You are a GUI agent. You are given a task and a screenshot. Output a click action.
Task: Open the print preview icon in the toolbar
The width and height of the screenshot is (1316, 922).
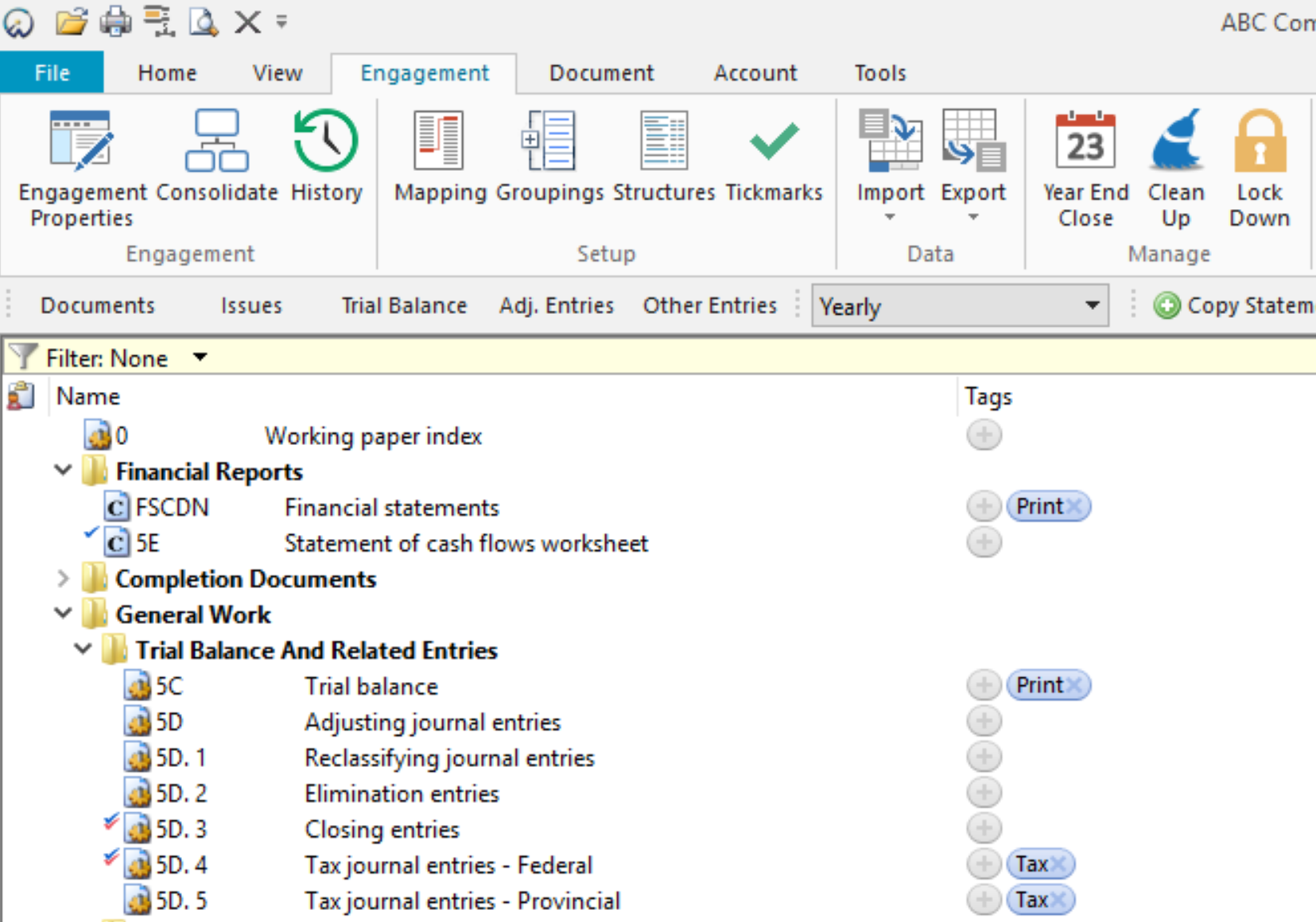click(x=204, y=21)
